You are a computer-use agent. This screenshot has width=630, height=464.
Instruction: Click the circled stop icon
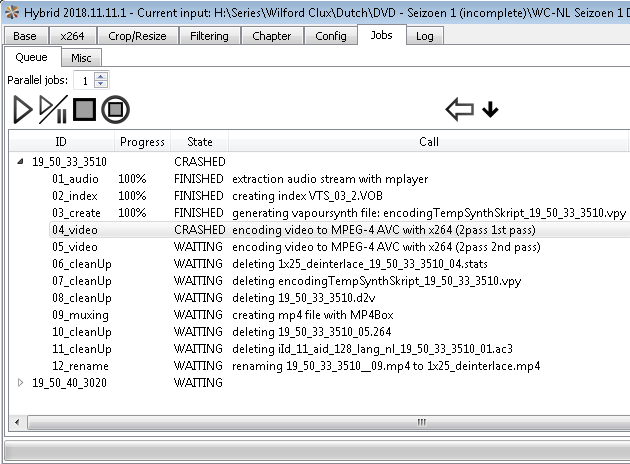(115, 110)
